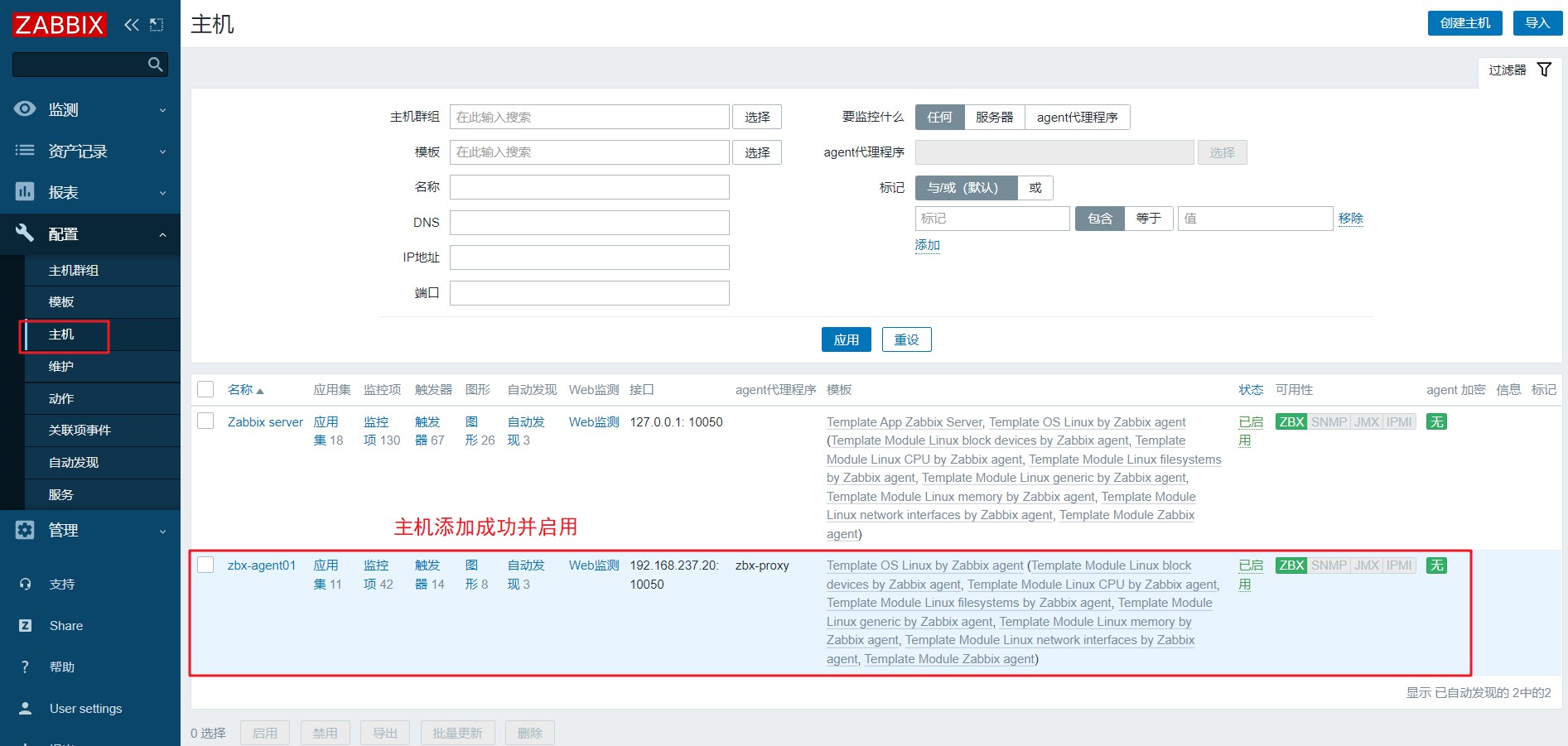Viewport: 1568px width, 746px height.
Task: Click the 配置 wrench icon
Action: click(25, 233)
